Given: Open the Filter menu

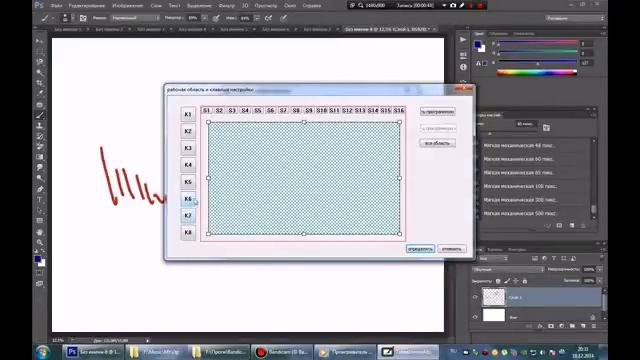Looking at the screenshot, I should [227, 6].
